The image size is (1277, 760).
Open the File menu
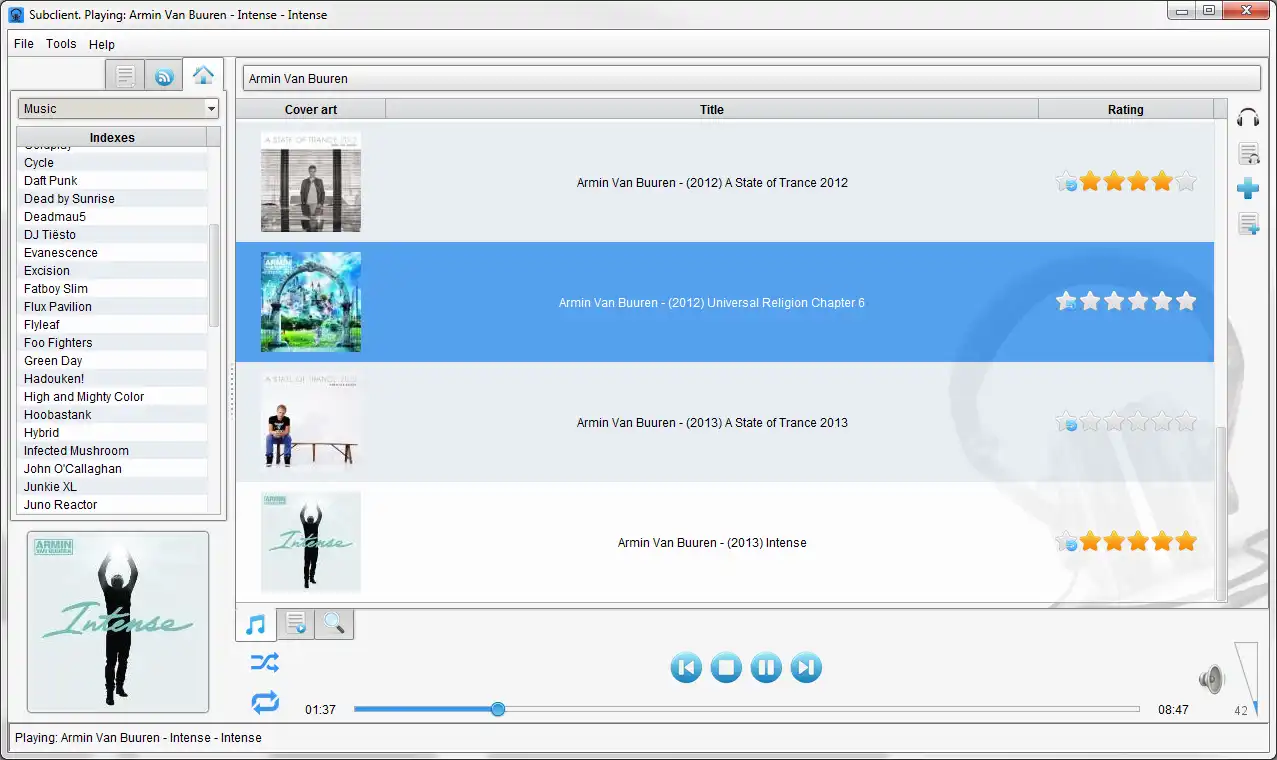[24, 44]
